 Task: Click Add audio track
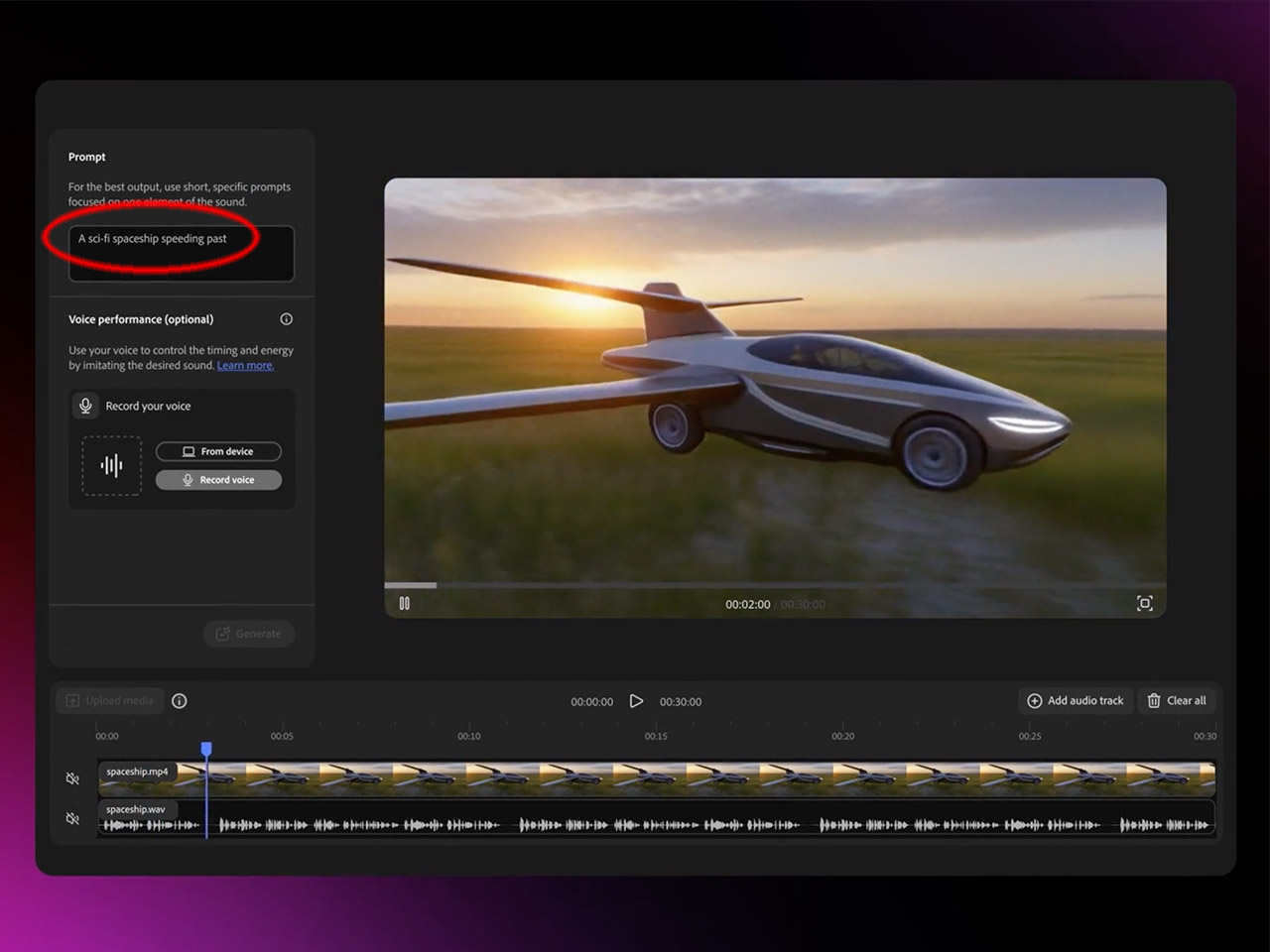coord(1076,701)
